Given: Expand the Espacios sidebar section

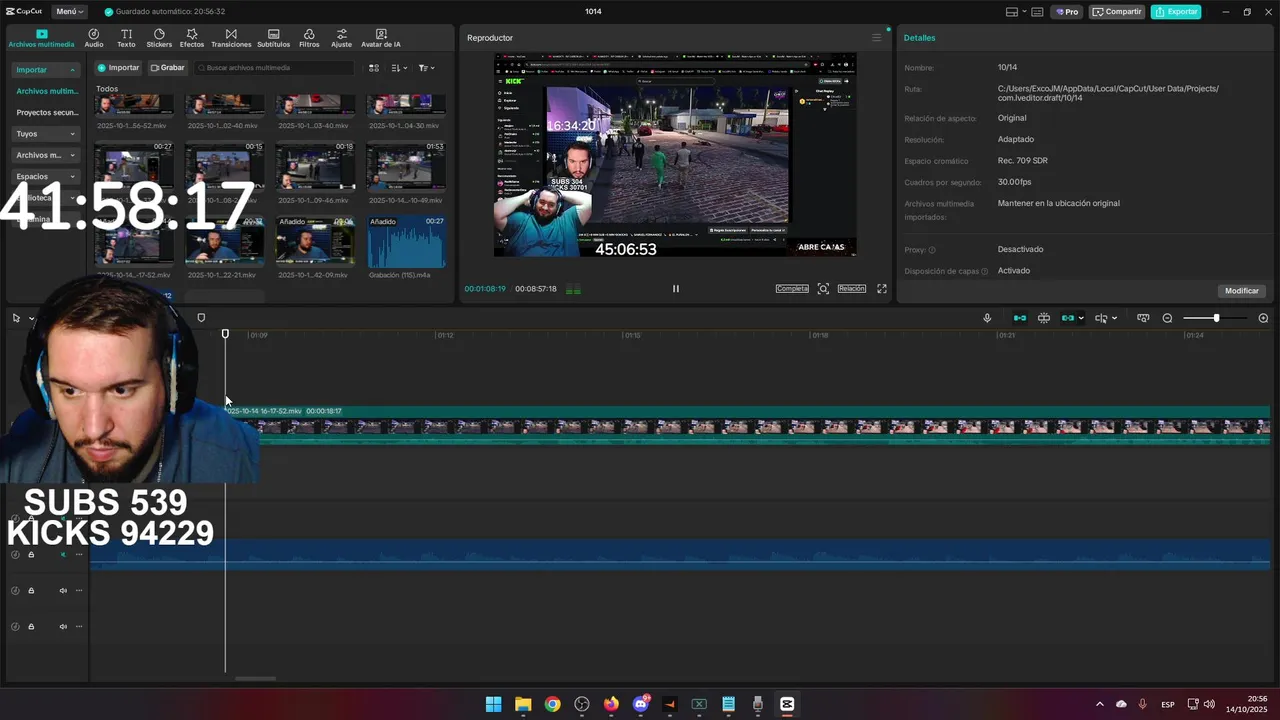Looking at the screenshot, I should tap(46, 176).
